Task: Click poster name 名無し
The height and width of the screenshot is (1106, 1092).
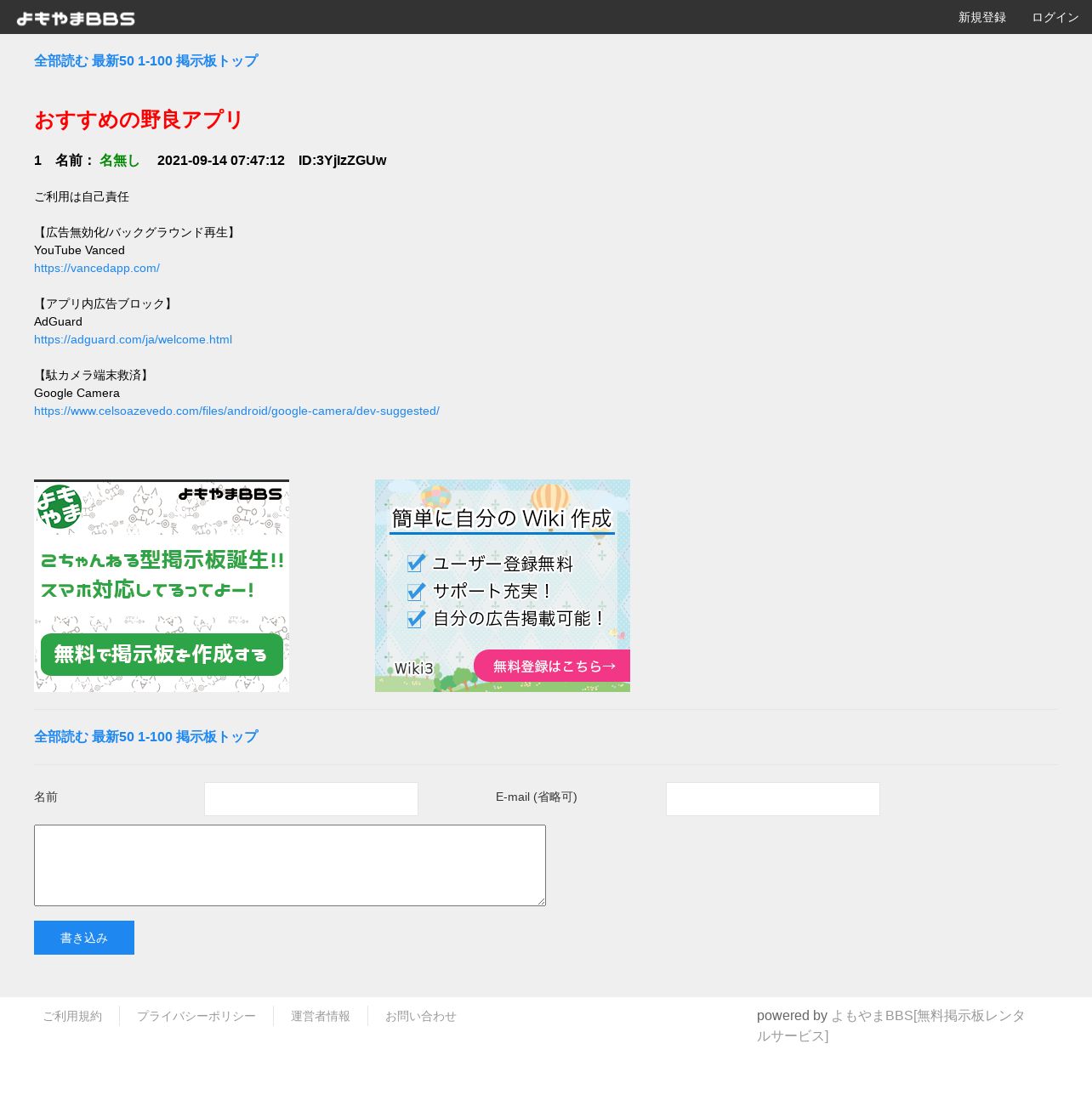Action: [x=119, y=161]
